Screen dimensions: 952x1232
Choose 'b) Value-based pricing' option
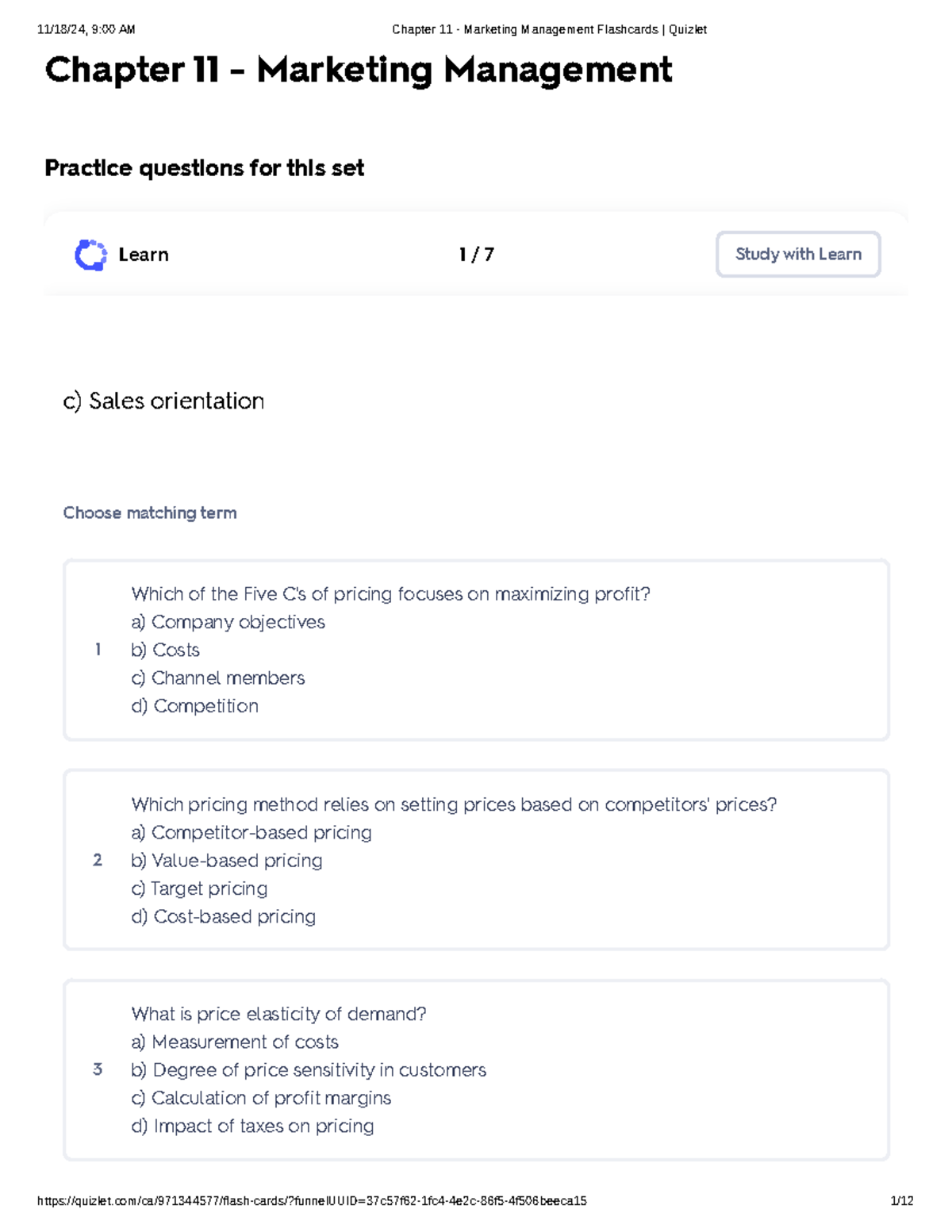[x=227, y=860]
